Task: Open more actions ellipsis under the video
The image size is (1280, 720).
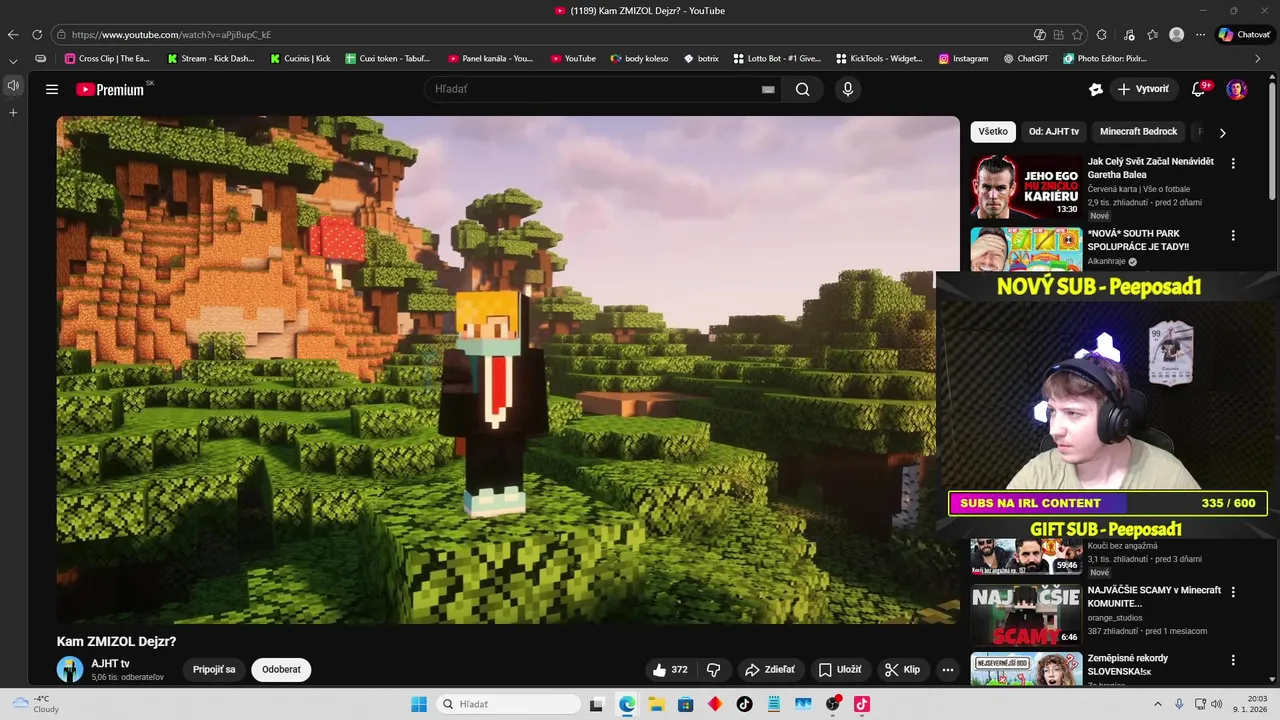Action: point(948,670)
